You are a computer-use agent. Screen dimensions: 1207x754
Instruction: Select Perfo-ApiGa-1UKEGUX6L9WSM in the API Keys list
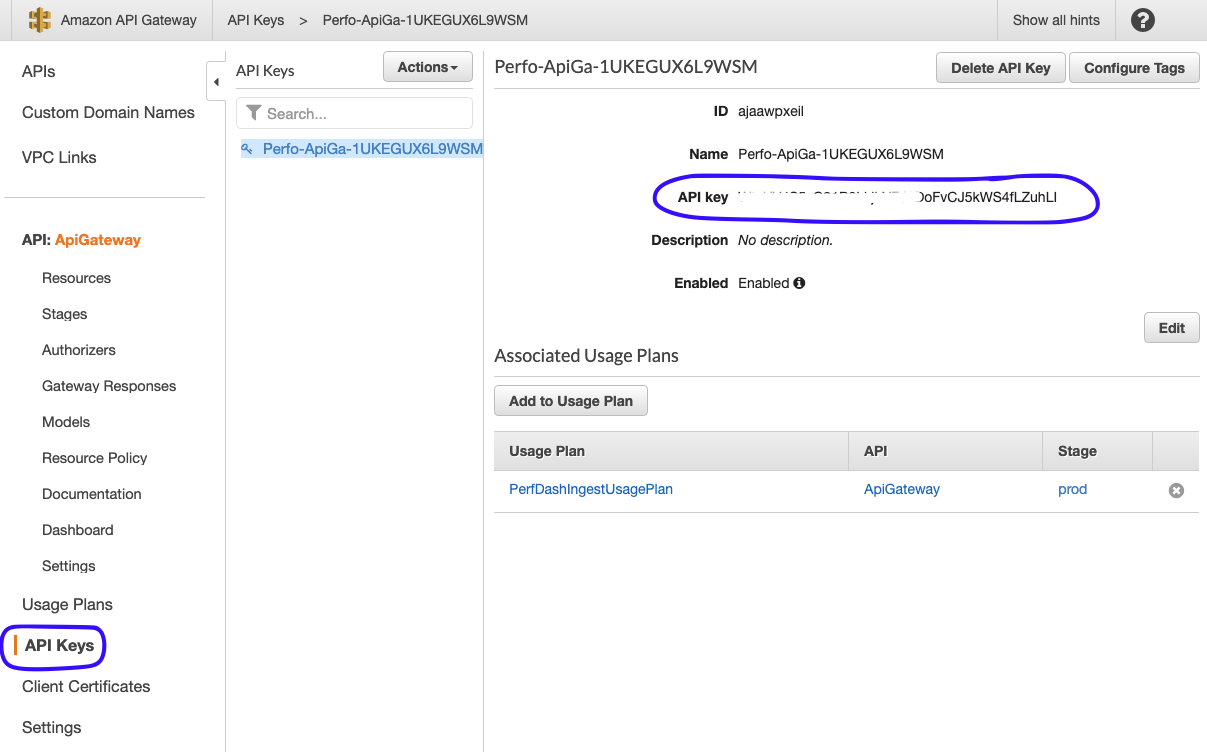pos(362,149)
